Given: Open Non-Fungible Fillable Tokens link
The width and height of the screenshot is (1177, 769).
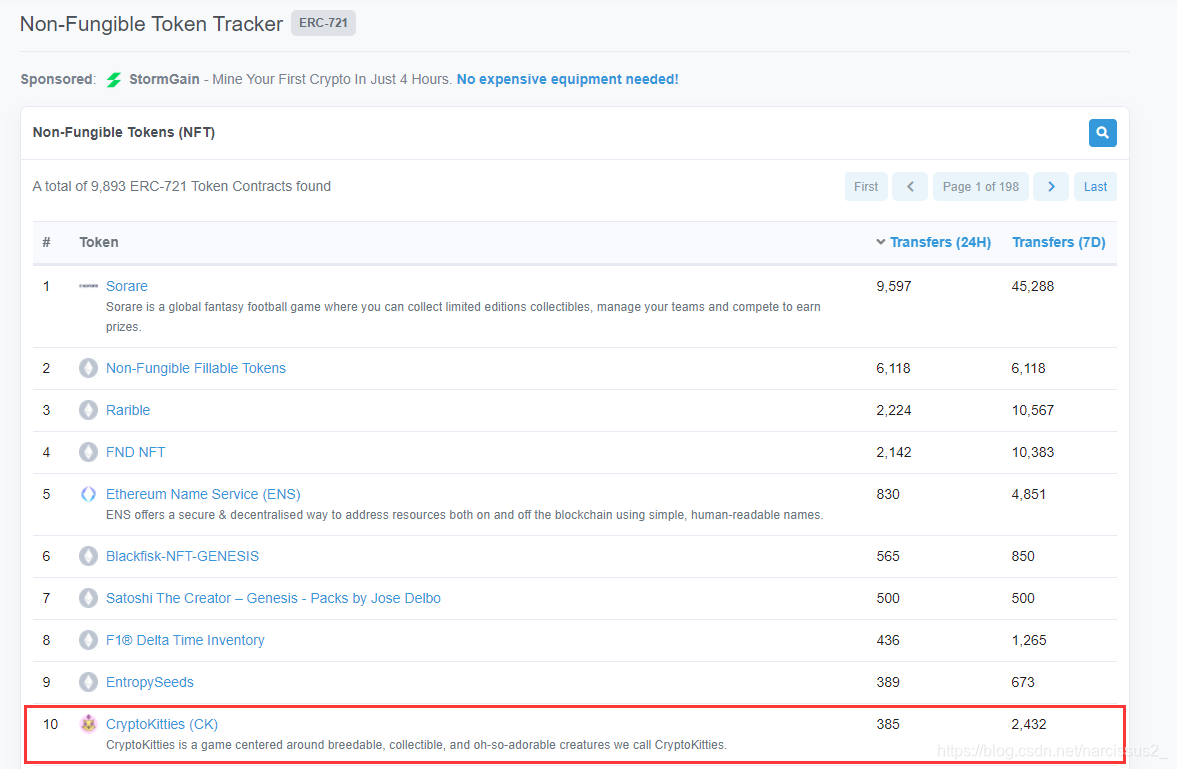Looking at the screenshot, I should (x=195, y=368).
